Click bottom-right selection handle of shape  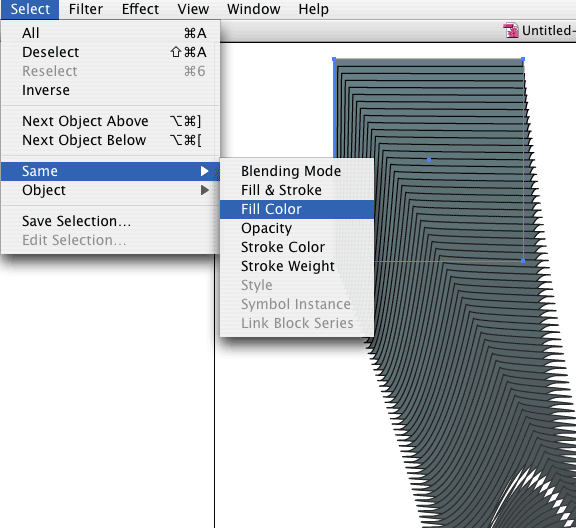tap(523, 261)
